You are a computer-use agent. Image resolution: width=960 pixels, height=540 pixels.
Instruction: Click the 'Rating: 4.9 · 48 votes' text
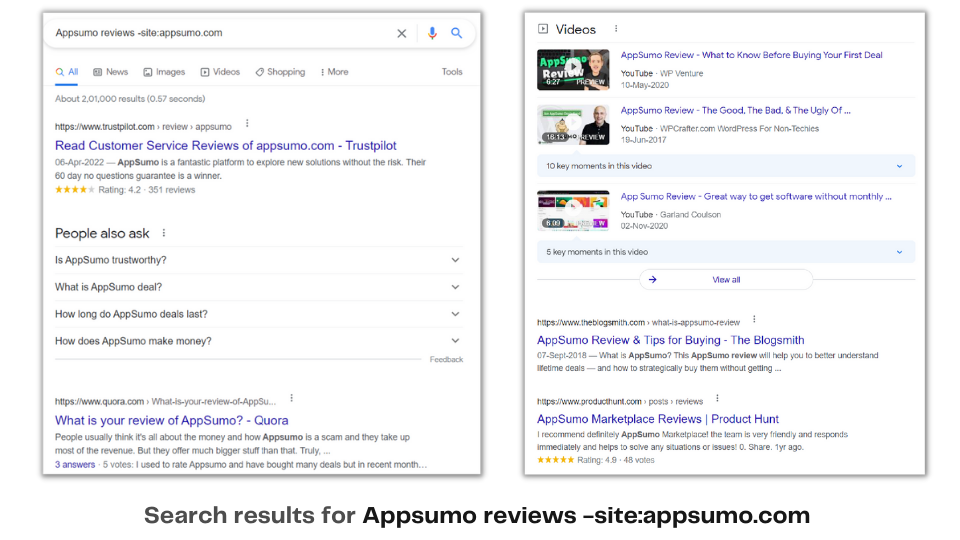pos(615,460)
